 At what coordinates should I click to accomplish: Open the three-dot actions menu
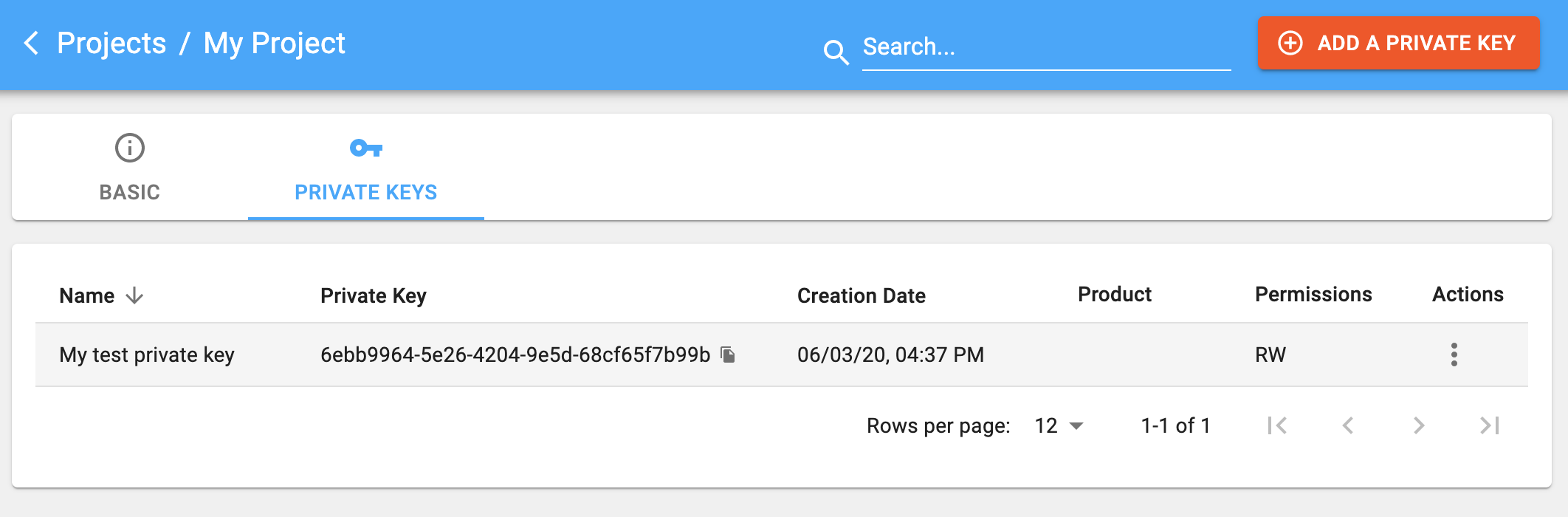tap(1454, 355)
